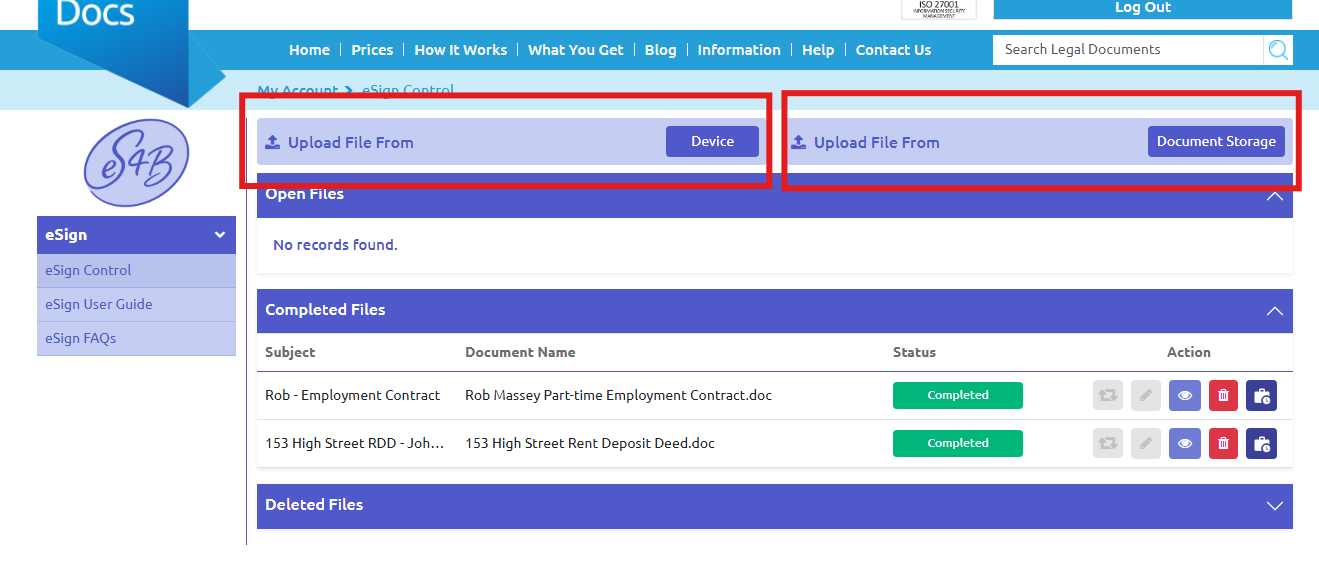Screen dimensions: 1319x588
Task: Open eSign User Guide in sidebar
Action: pos(99,304)
